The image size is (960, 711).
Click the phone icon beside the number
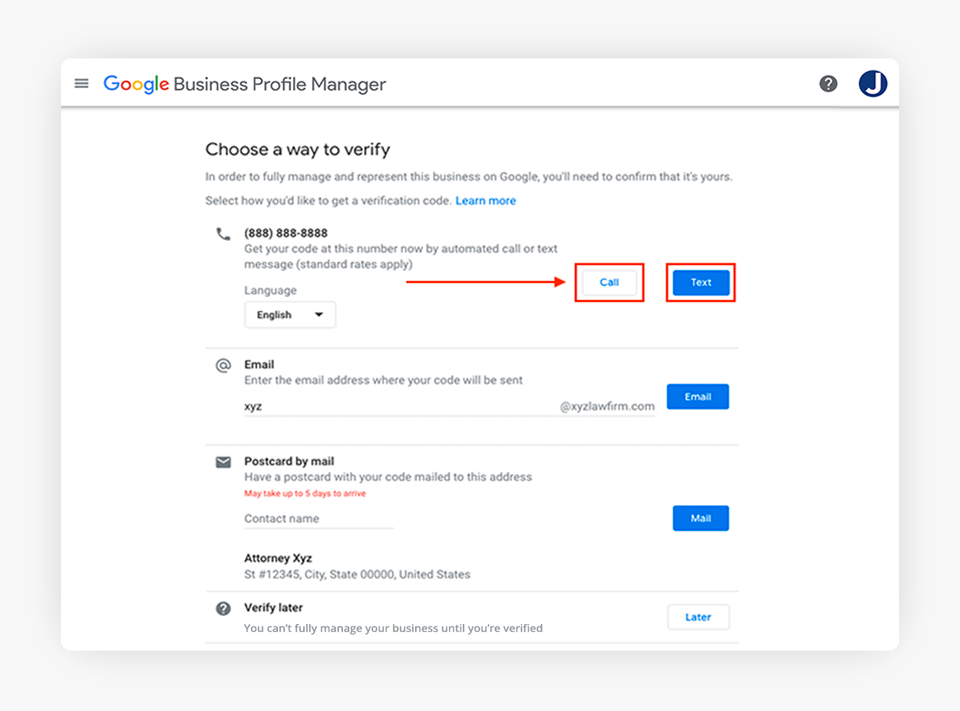point(223,234)
